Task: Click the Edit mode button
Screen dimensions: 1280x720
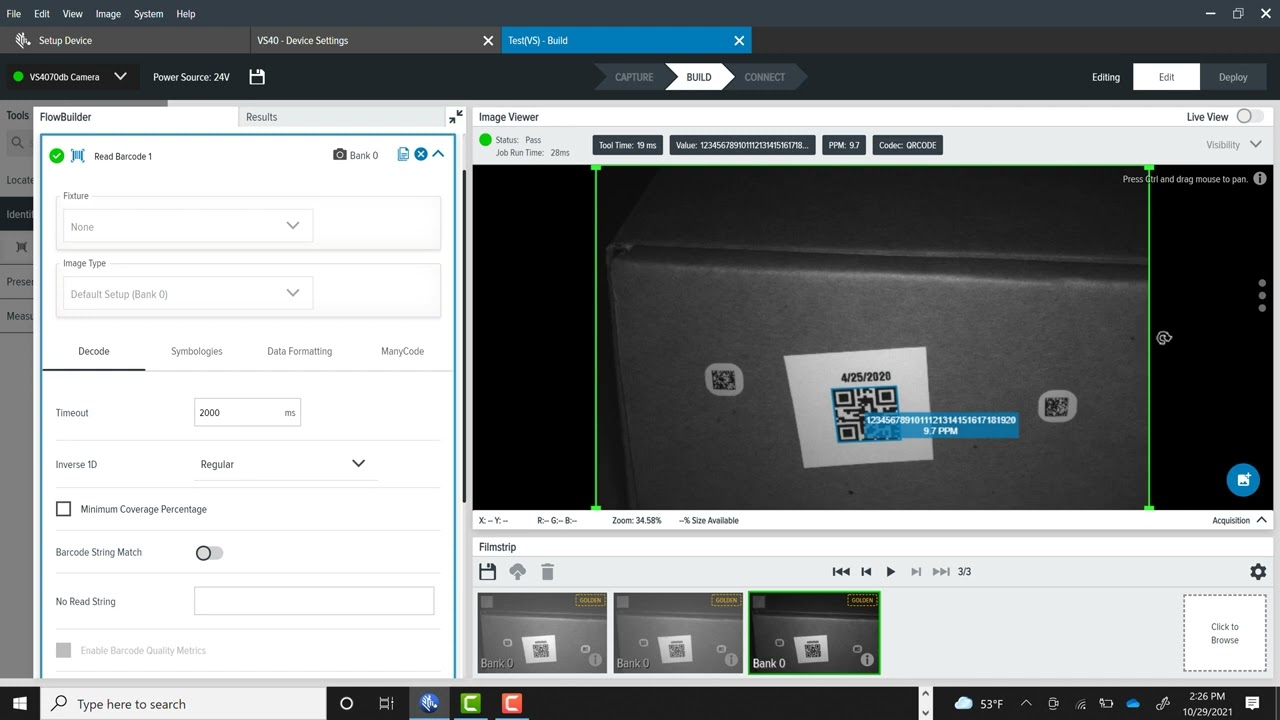Action: [x=1167, y=77]
